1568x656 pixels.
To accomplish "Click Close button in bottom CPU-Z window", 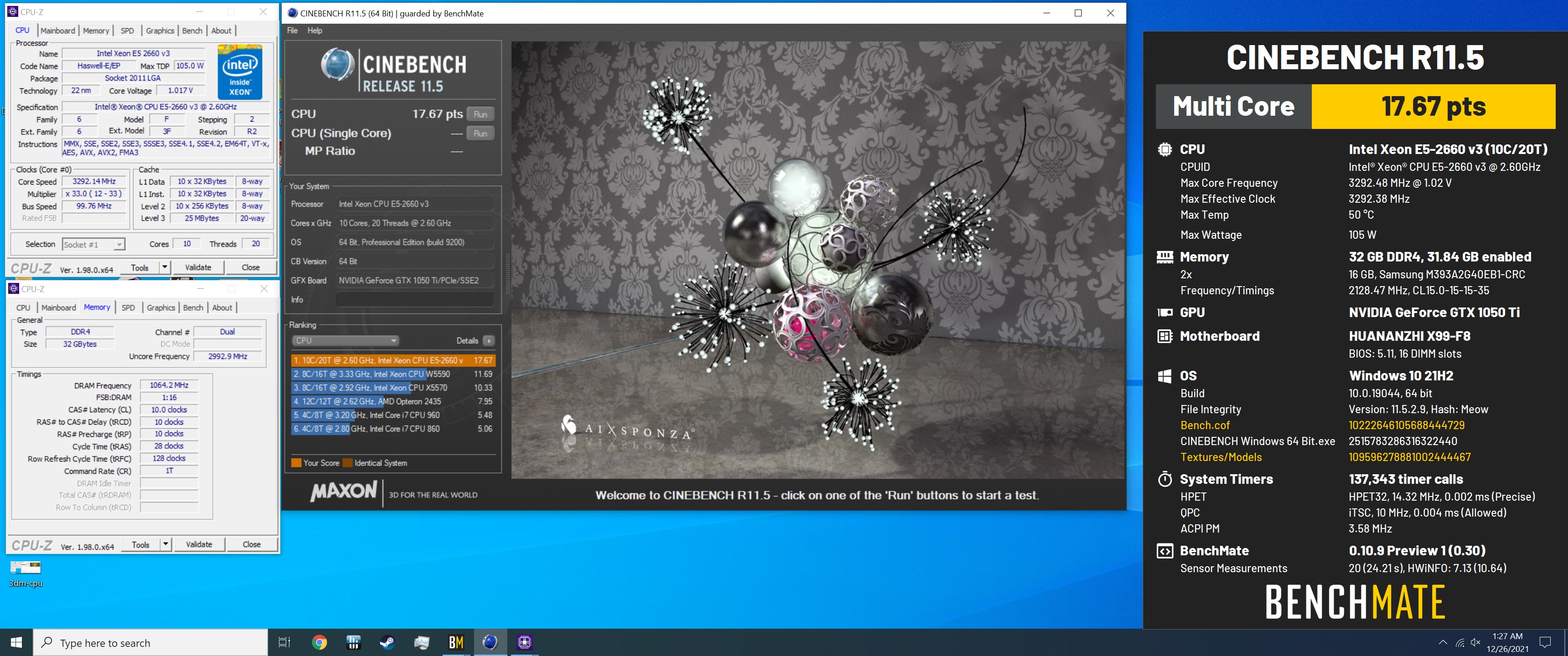I will tap(252, 544).
